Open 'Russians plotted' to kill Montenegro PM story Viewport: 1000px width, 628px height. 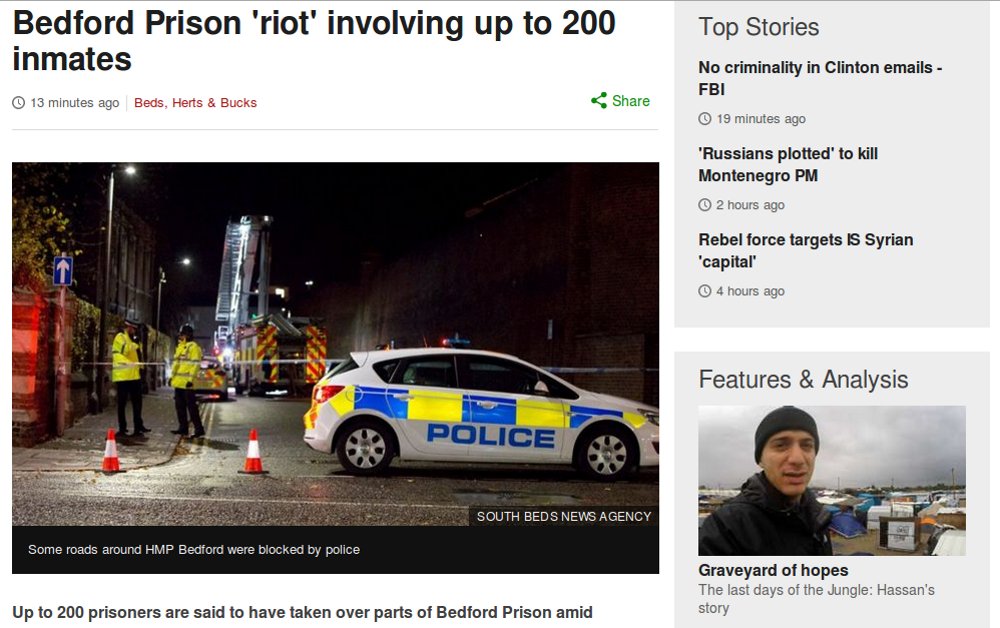tap(788, 164)
